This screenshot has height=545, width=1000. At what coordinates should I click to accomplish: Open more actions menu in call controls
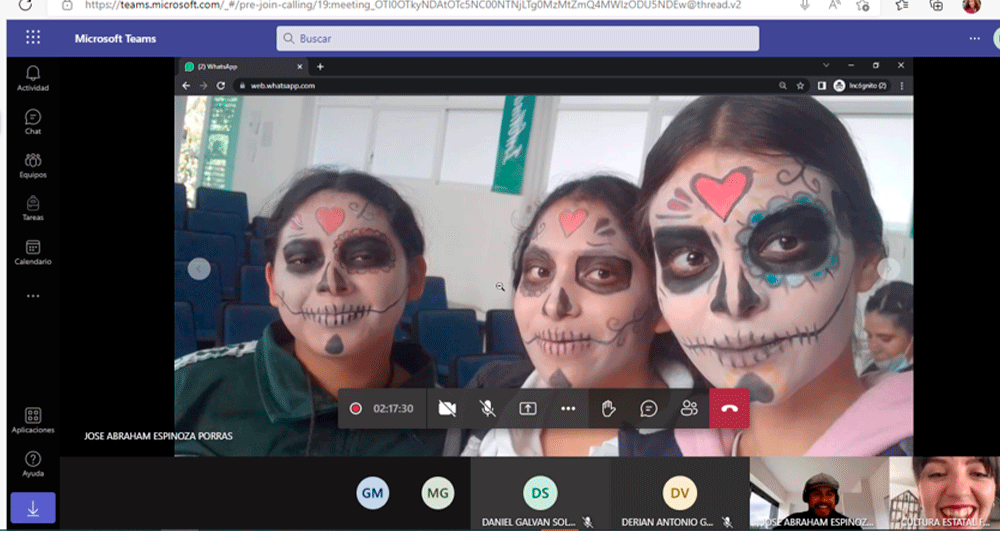click(568, 408)
